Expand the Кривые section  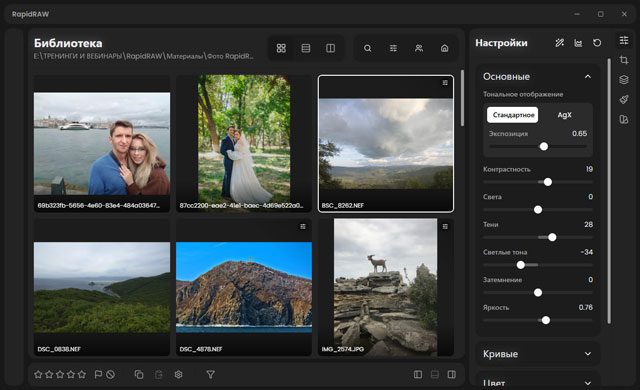pos(588,354)
